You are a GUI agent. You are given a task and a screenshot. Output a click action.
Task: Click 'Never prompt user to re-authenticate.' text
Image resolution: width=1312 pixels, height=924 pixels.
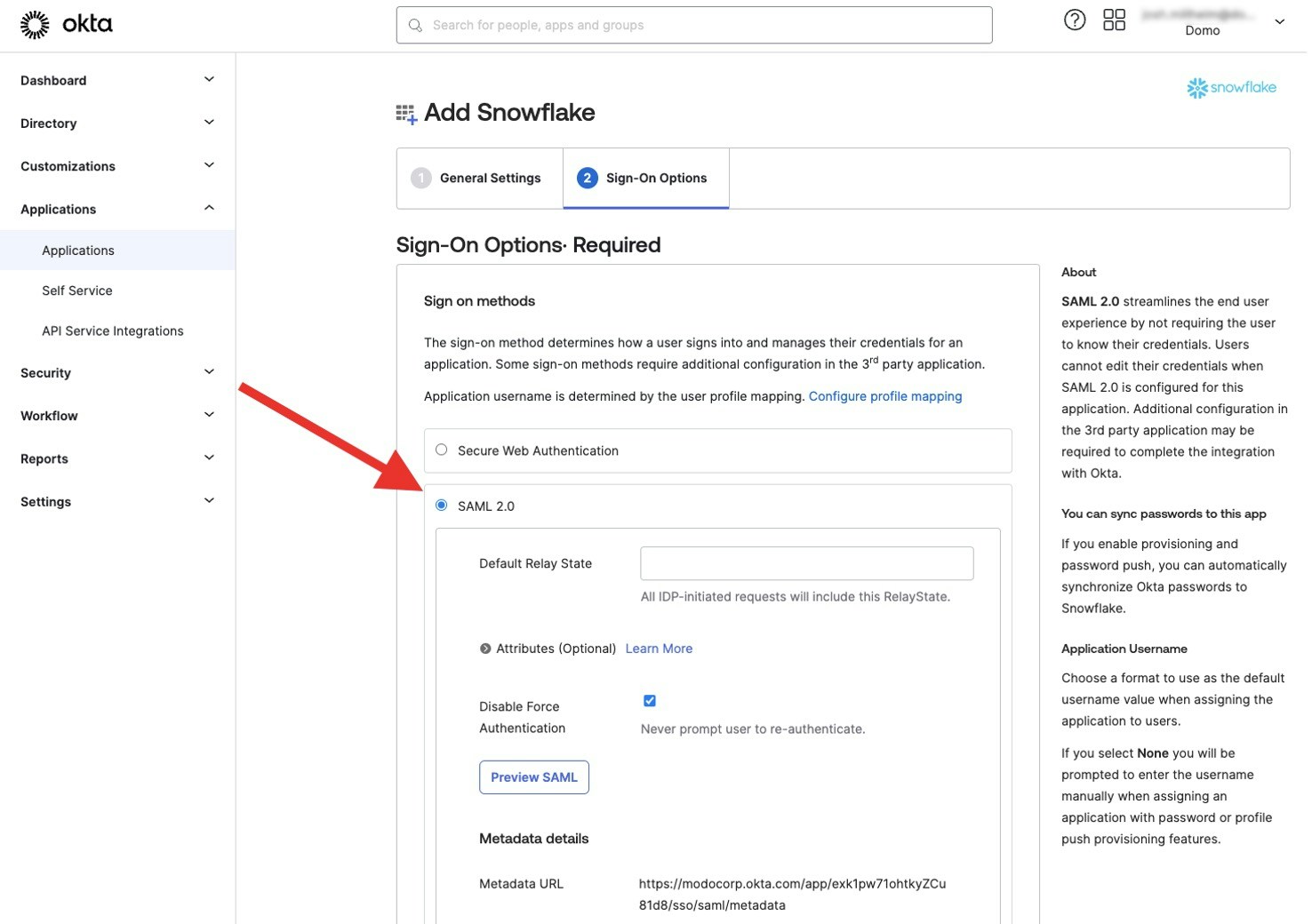tap(753, 729)
